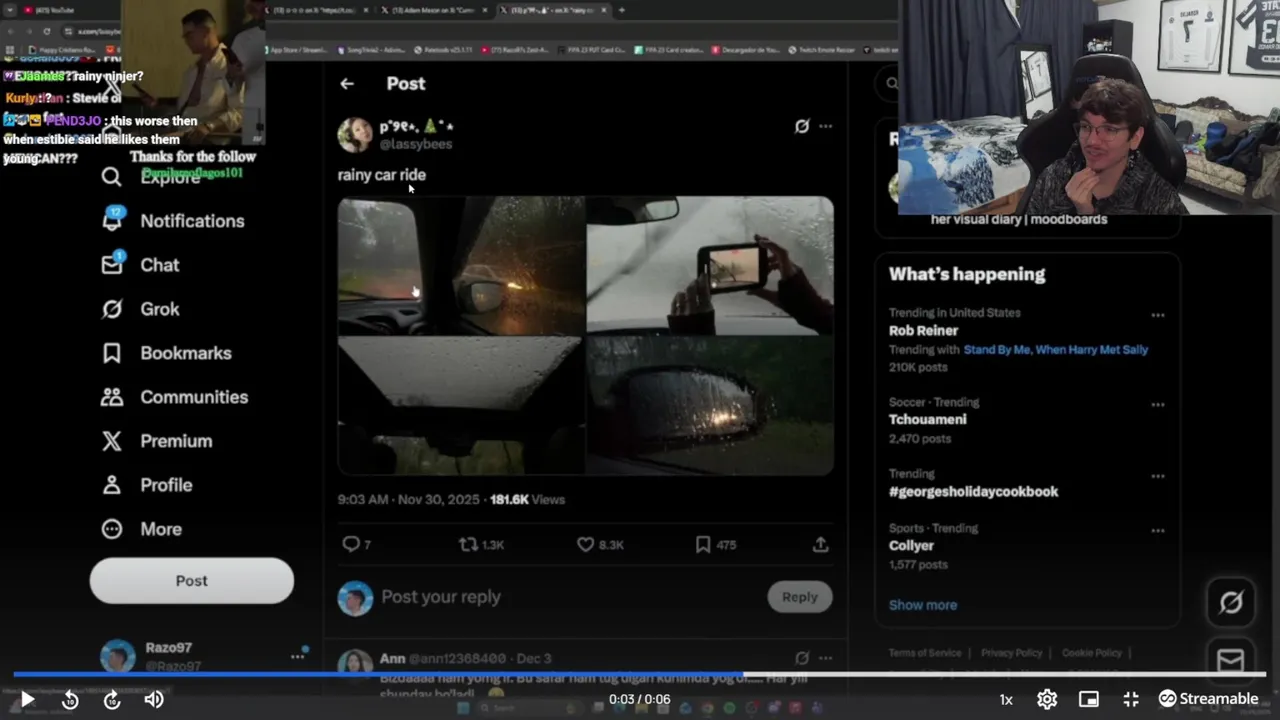Image resolution: width=1280 pixels, height=720 pixels.
Task: Open Collyer trend options dots
Action: pyautogui.click(x=1157, y=531)
